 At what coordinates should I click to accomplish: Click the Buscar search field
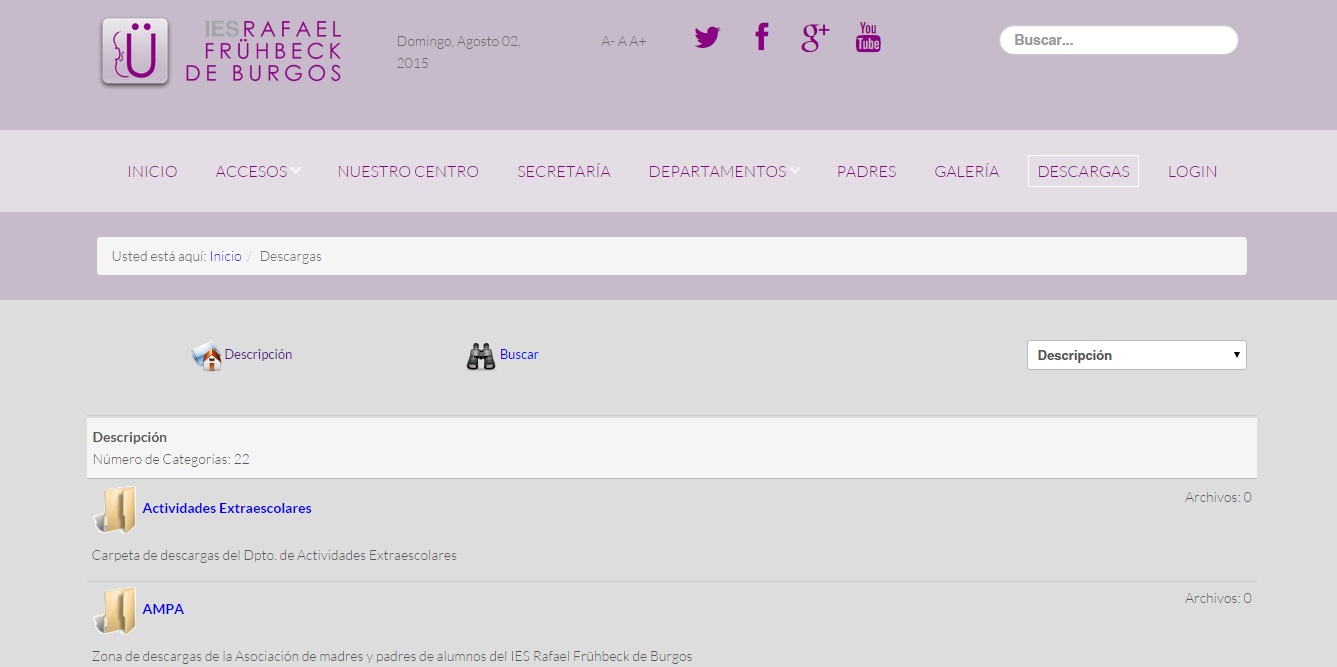1119,40
